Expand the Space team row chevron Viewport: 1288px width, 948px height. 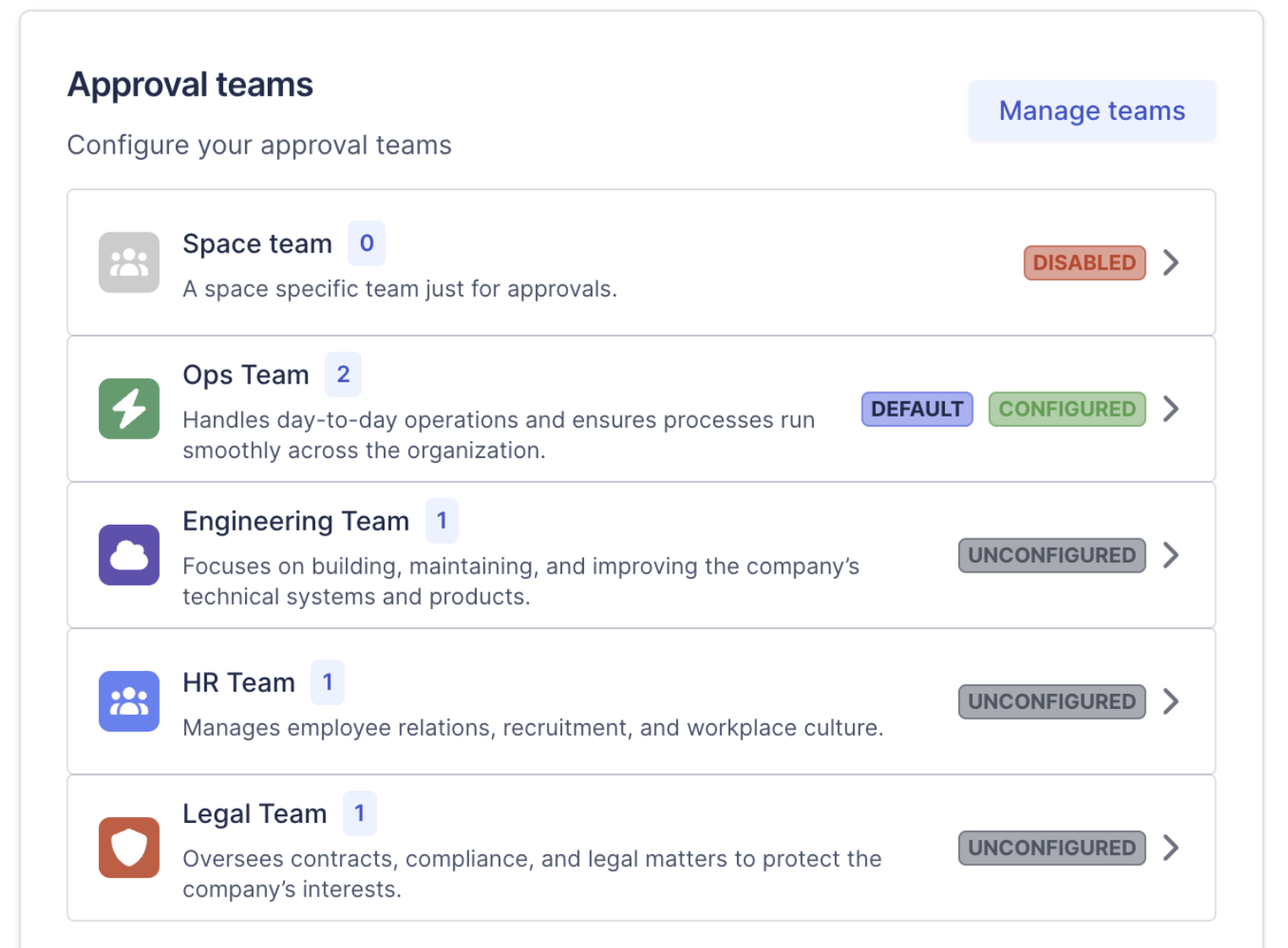(1171, 263)
